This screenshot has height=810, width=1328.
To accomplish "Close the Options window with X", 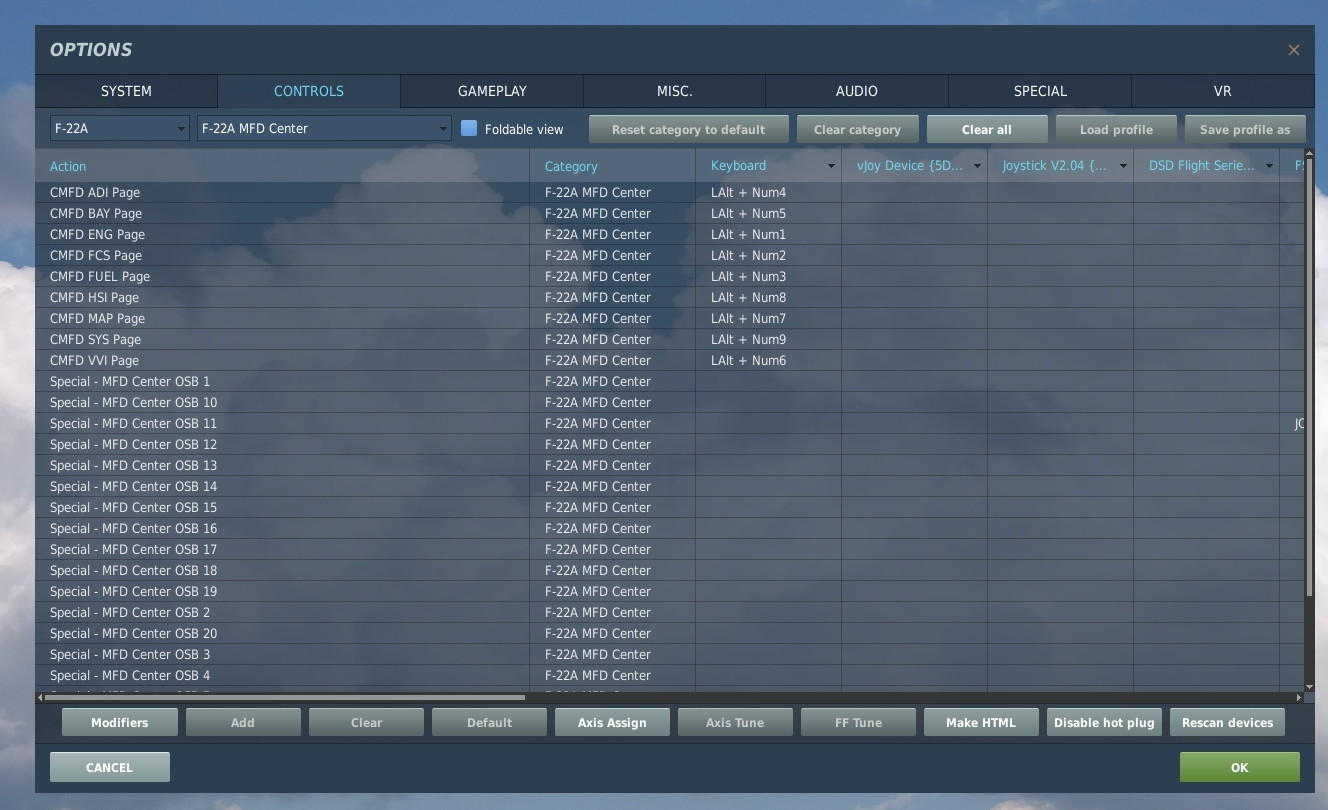I will 1293,50.
